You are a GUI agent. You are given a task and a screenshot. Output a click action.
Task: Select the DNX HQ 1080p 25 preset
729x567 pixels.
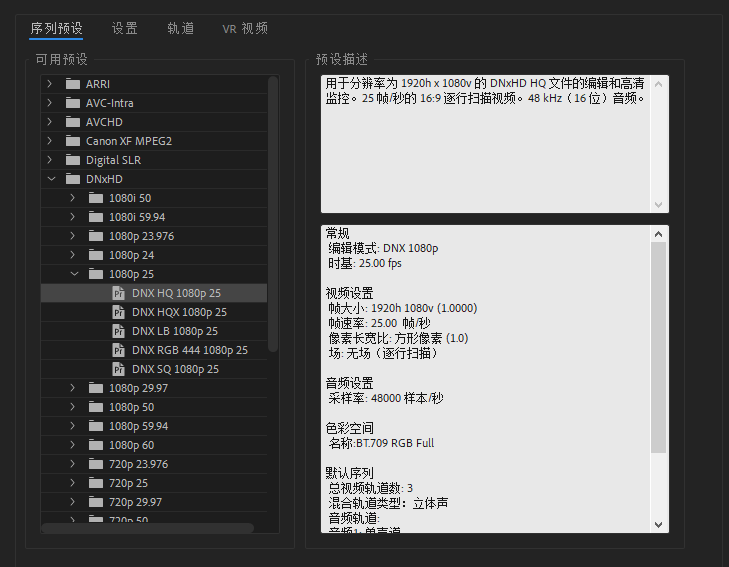click(176, 293)
